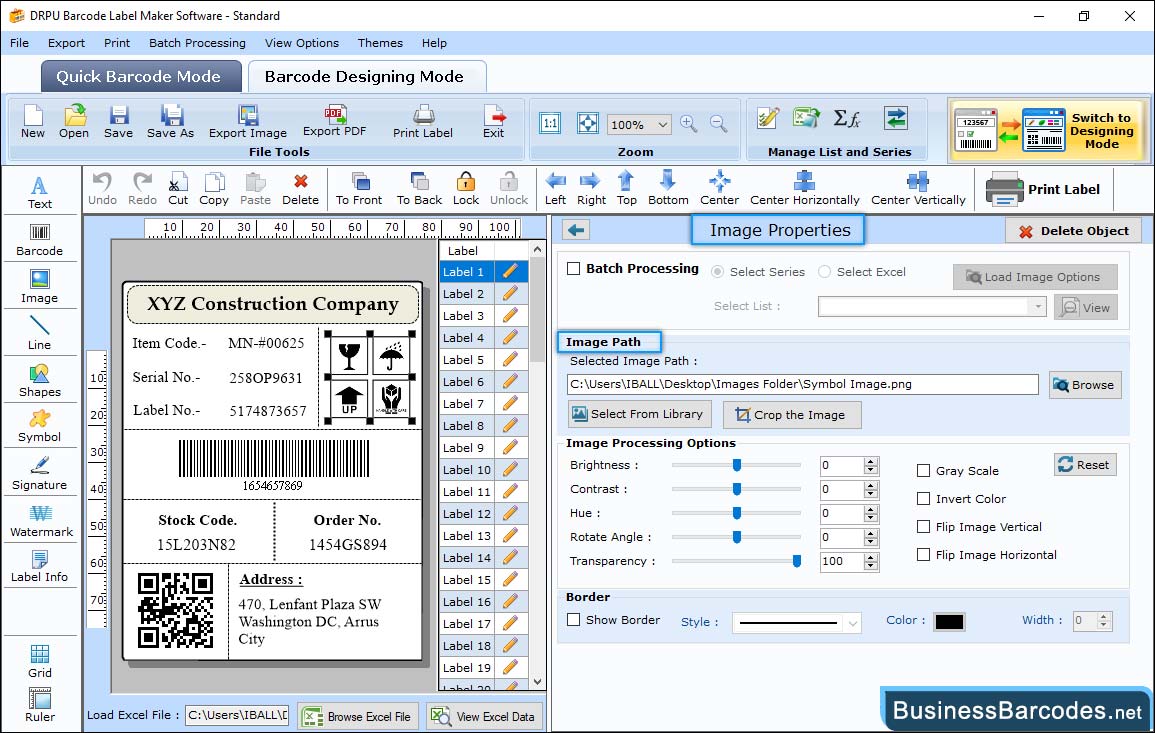Image resolution: width=1155 pixels, height=733 pixels.
Task: Click Export Image in File Tools
Action: pyautogui.click(x=248, y=121)
